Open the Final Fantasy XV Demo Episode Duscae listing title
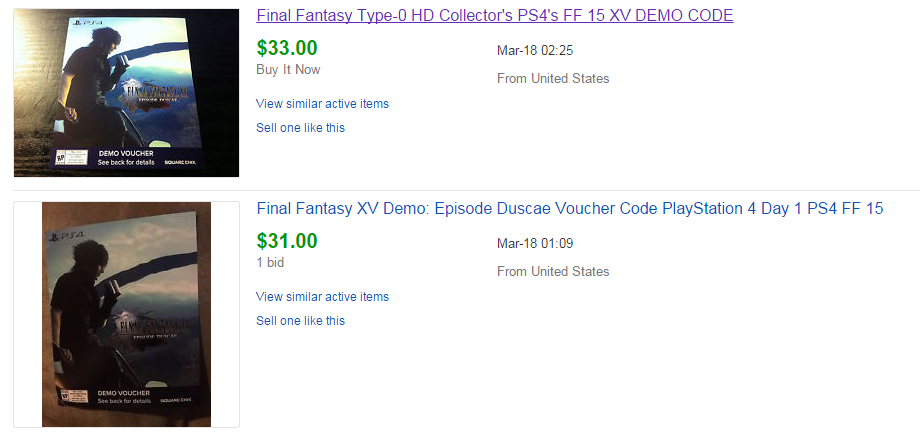This screenshot has width=920, height=435. 570,209
